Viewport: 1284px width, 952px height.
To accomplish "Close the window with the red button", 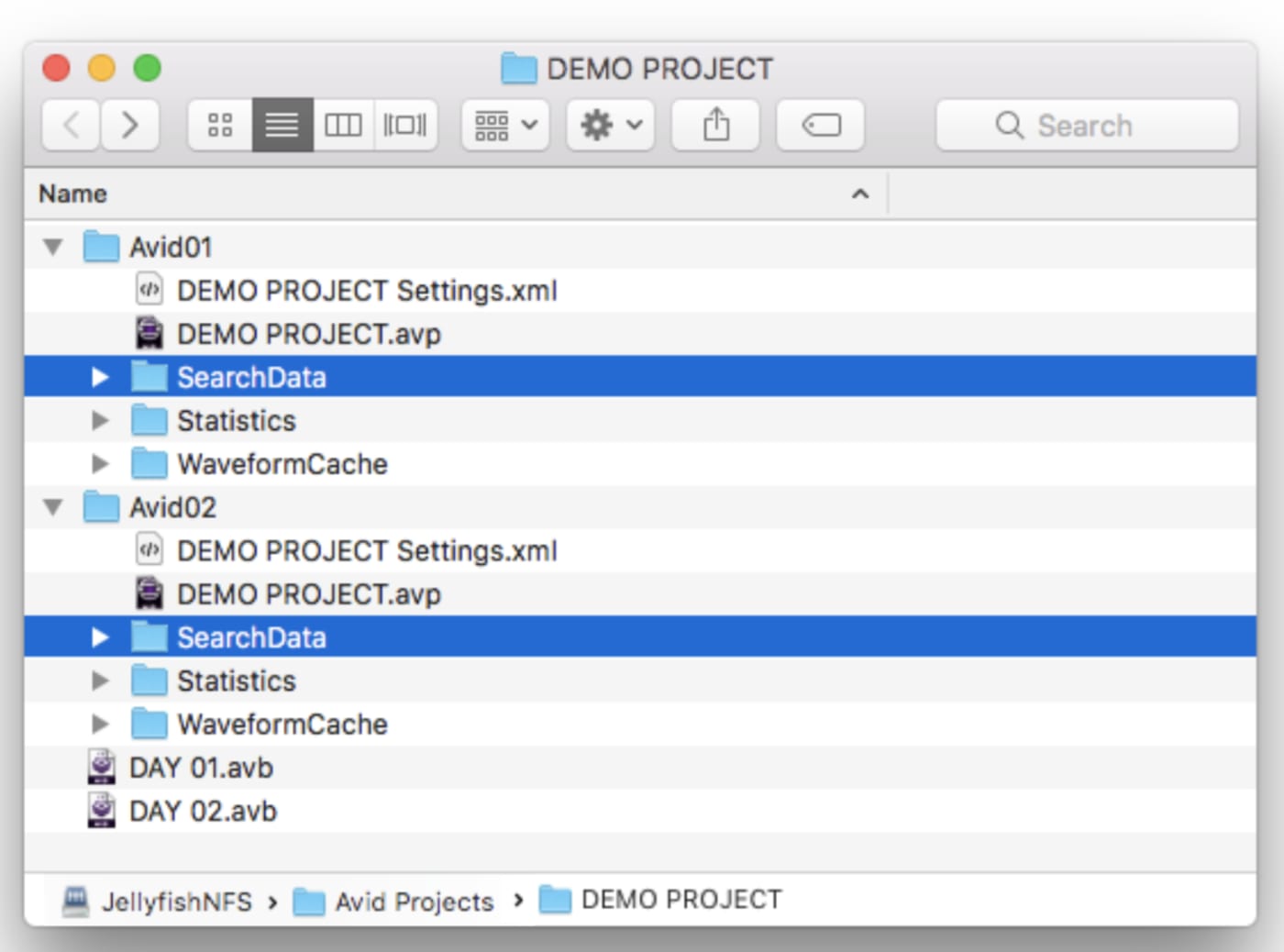I will 56,68.
